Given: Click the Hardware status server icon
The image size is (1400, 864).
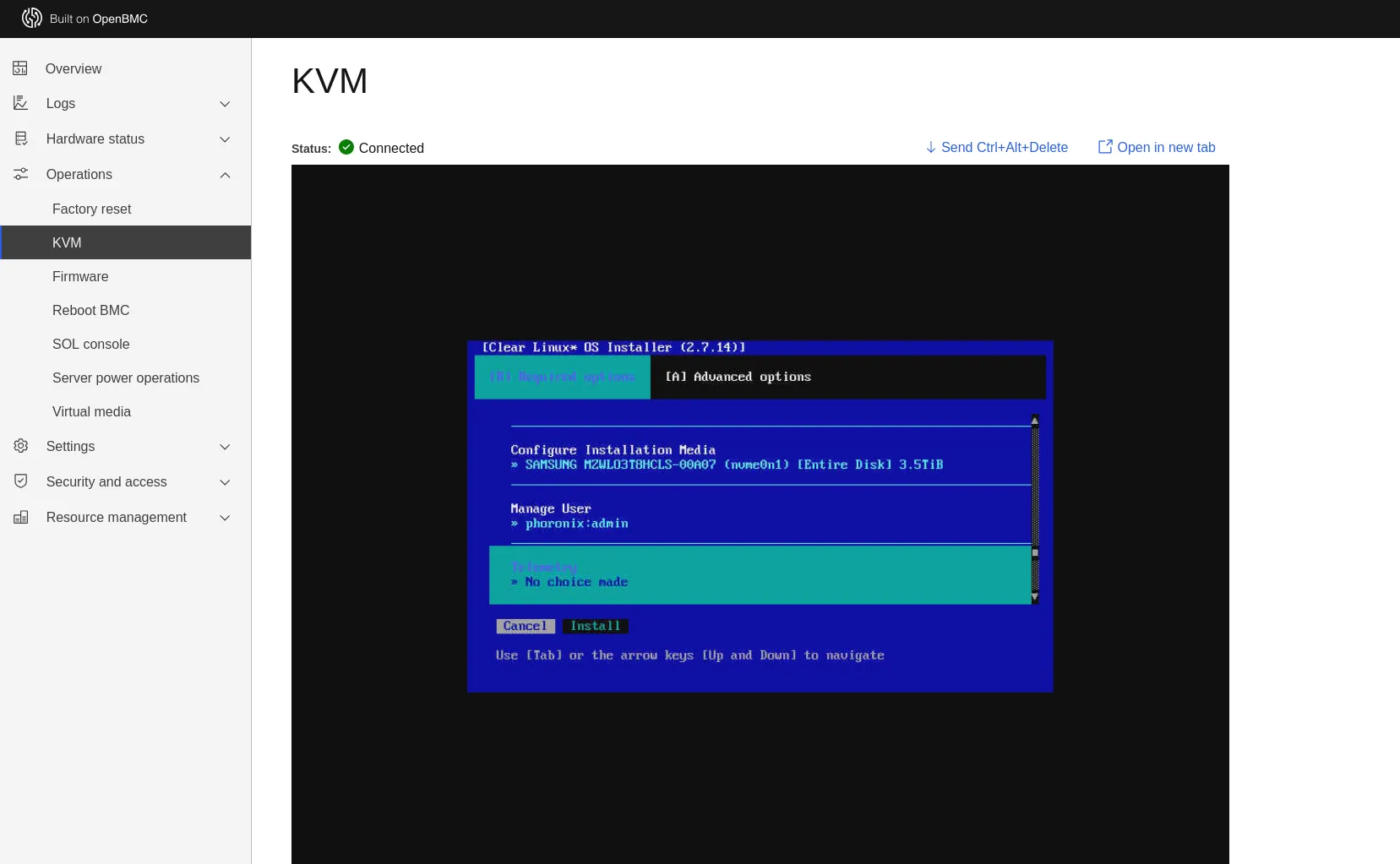Looking at the screenshot, I should 21,139.
